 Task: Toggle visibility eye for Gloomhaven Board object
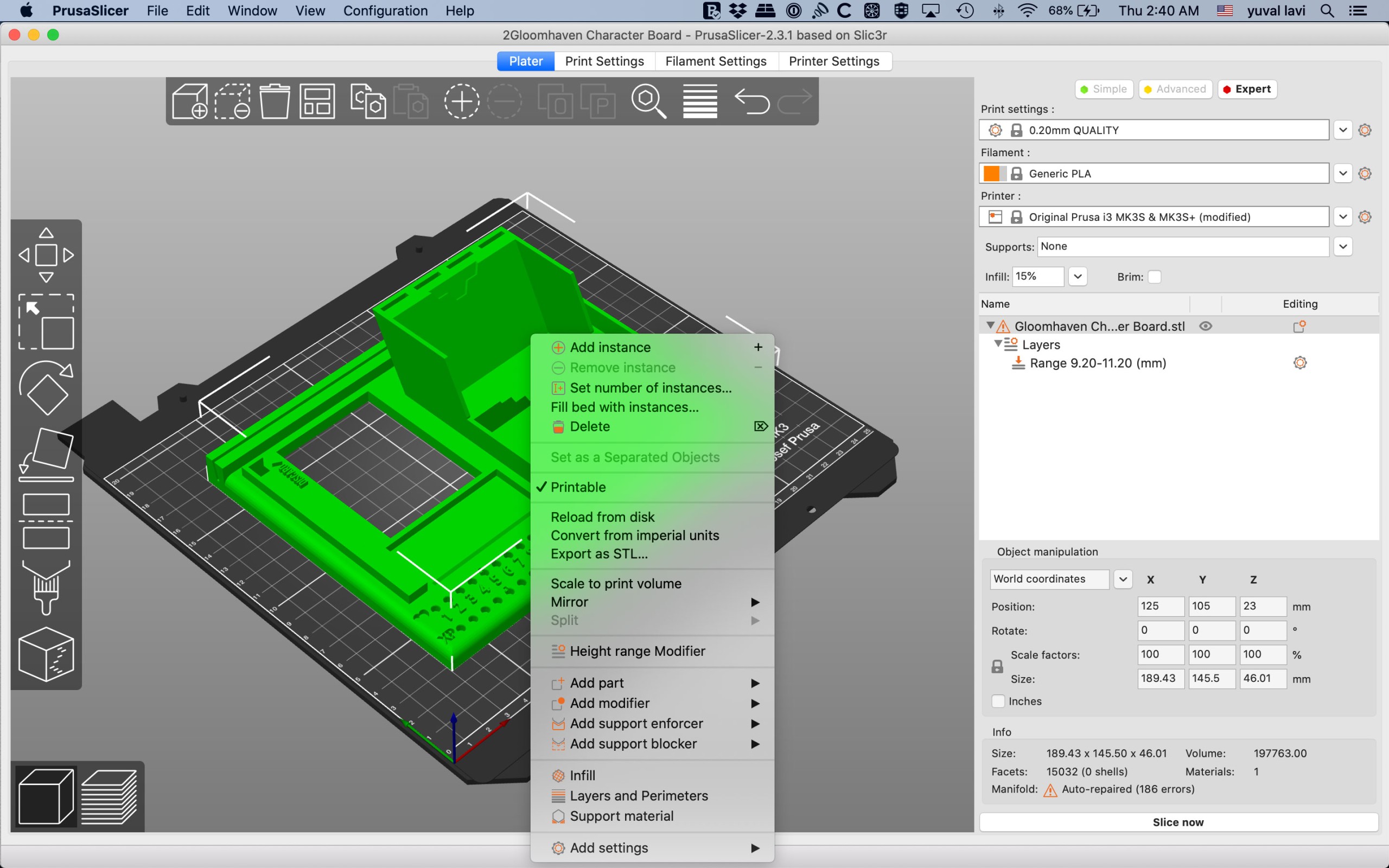[x=1205, y=326]
